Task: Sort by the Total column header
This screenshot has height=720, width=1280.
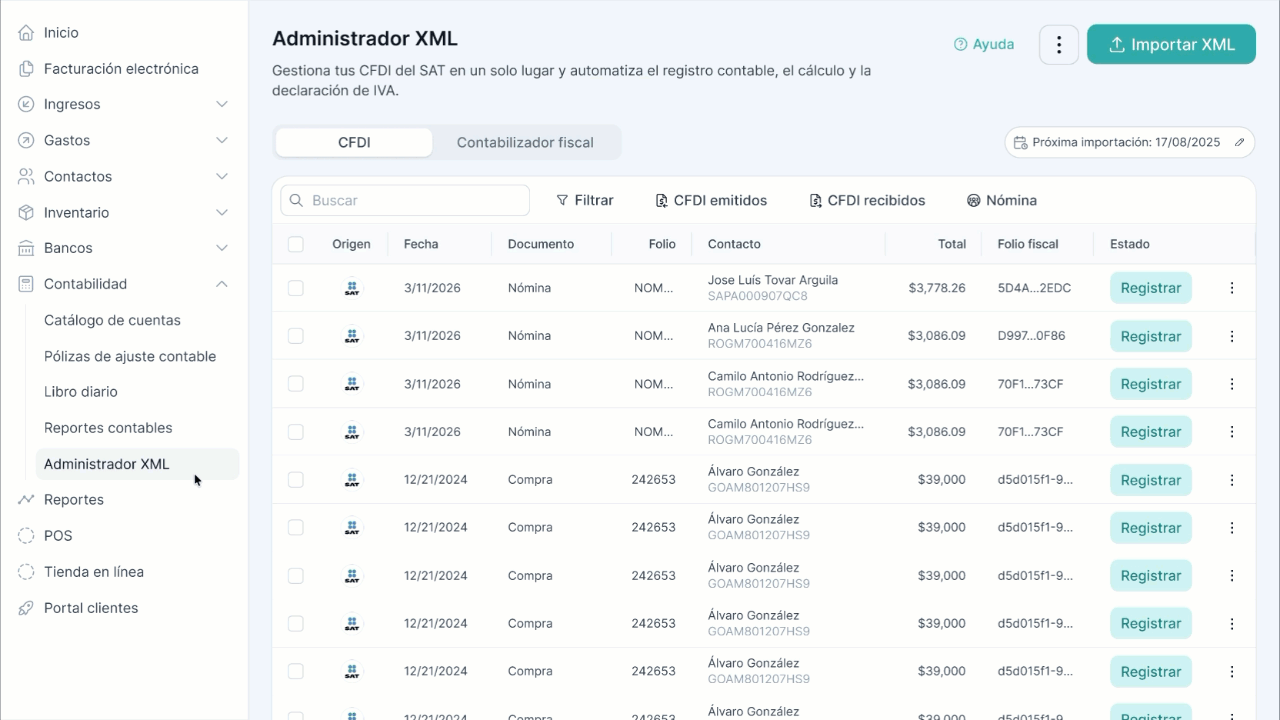Action: coord(952,244)
